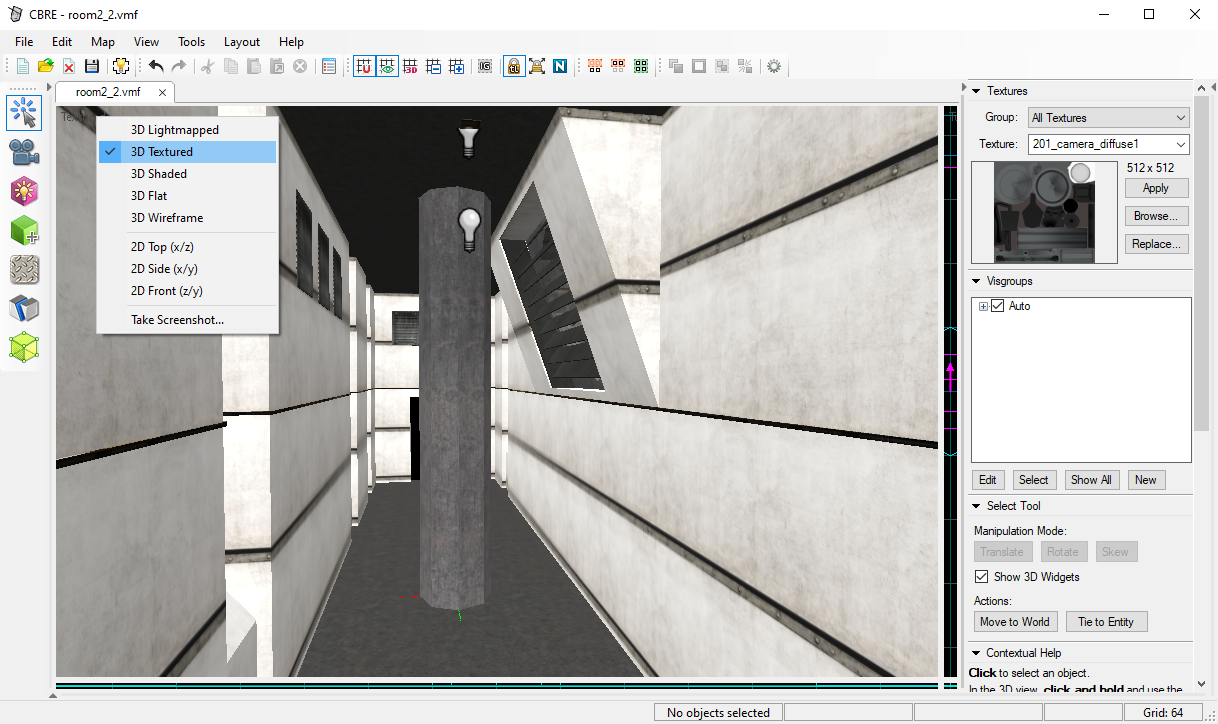Expand the Auto visgroup tree node
Viewport: 1218px width, 724px height.
point(984,306)
